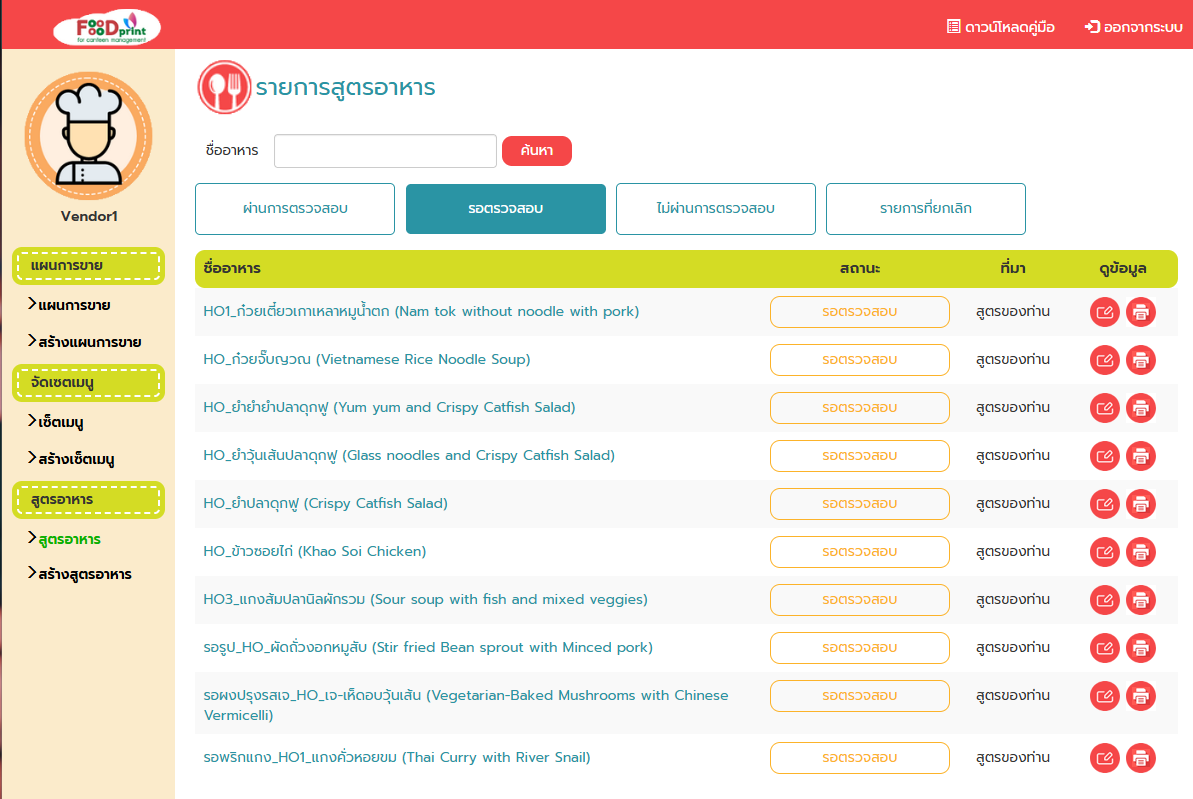Go to เซ็ตเมนู in the sidebar
This screenshot has width=1193, height=799.
pyautogui.click(x=56, y=422)
